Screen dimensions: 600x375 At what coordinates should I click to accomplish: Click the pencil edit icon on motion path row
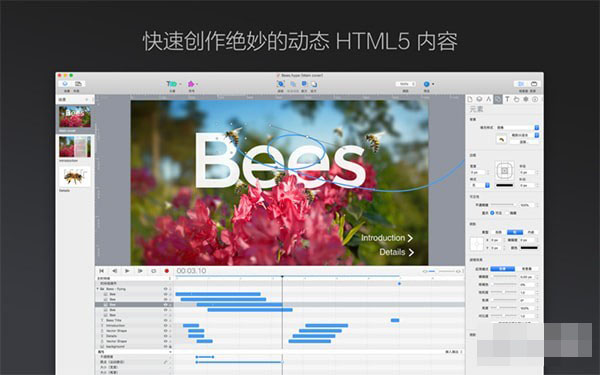click(166, 362)
